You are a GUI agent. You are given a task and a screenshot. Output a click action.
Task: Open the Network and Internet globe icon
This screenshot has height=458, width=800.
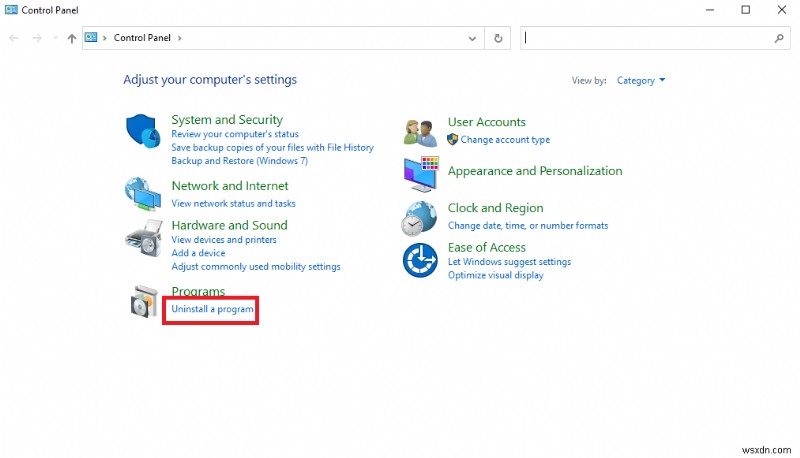[x=144, y=193]
